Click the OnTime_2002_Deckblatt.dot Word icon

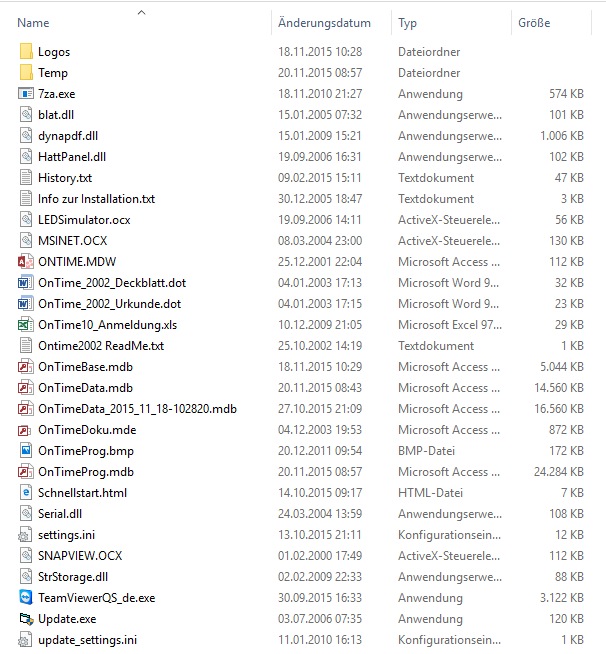[x=26, y=282]
